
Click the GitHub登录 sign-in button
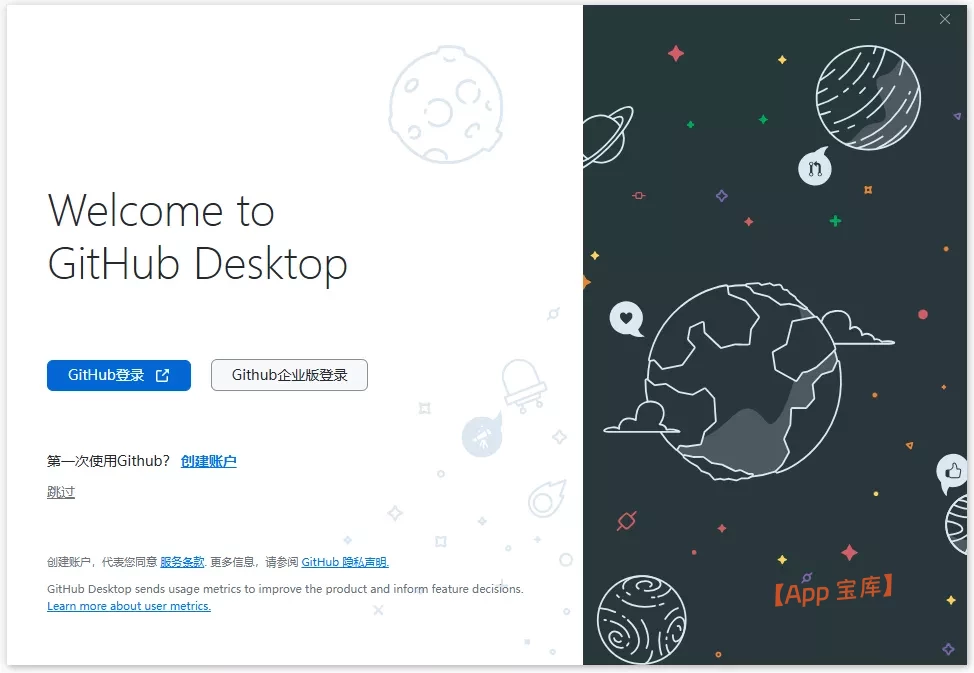click(119, 375)
